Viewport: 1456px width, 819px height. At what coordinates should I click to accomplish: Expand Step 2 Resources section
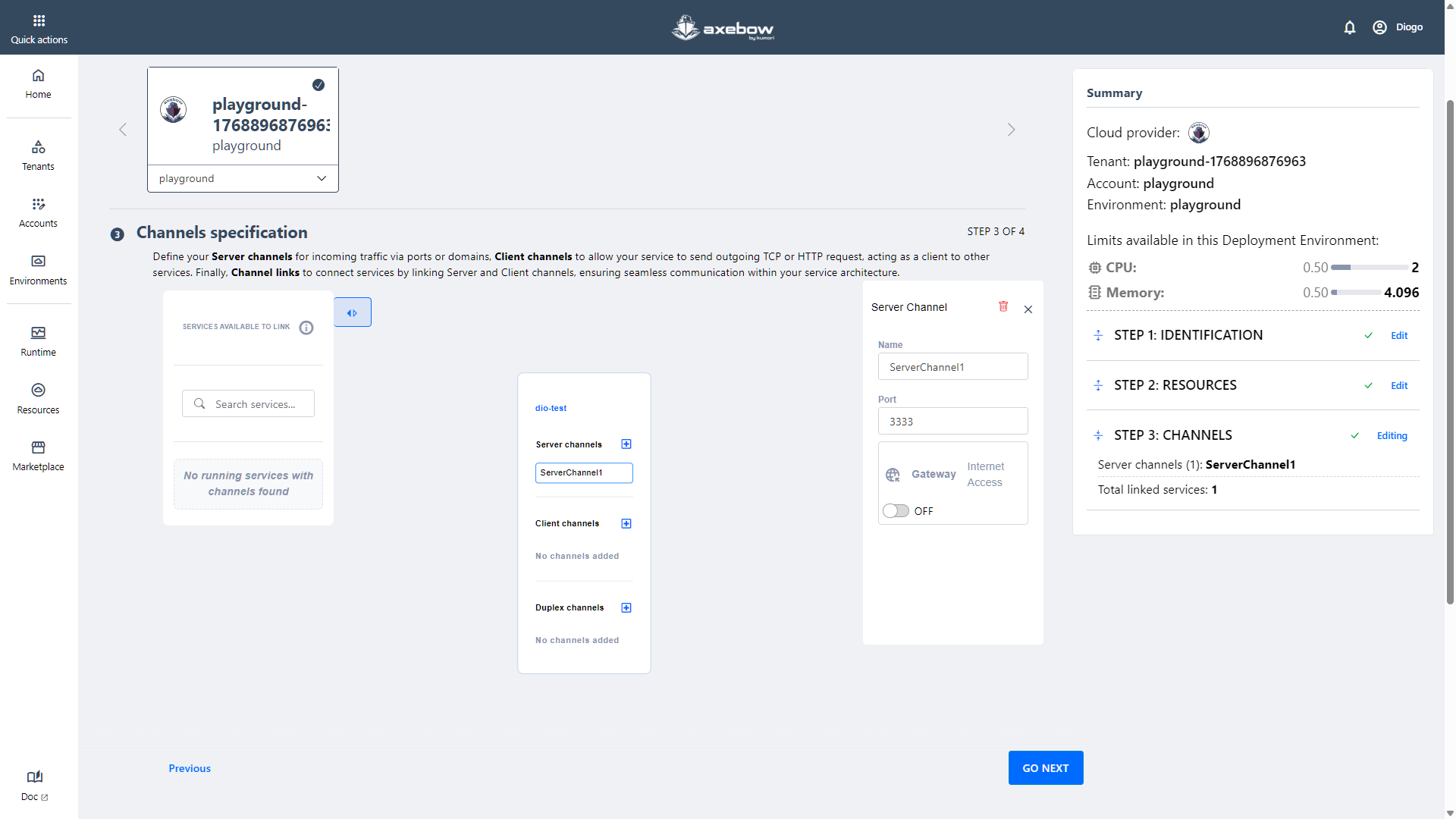(1098, 385)
